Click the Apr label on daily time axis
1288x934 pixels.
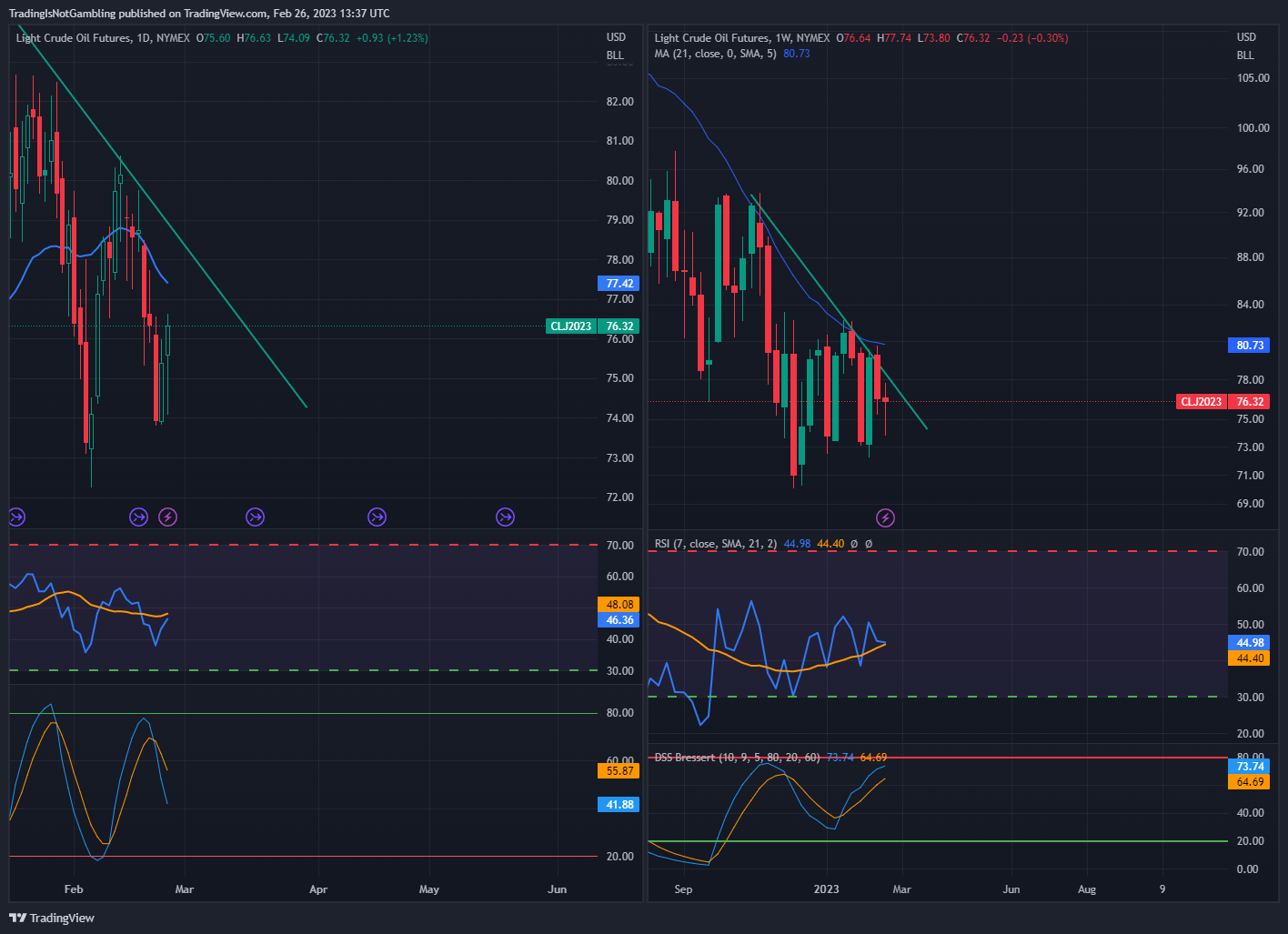318,889
